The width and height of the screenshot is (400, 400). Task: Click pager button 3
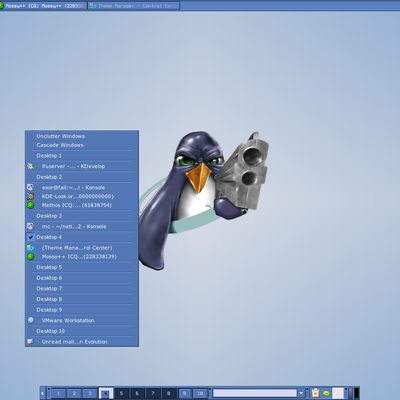click(x=90, y=393)
